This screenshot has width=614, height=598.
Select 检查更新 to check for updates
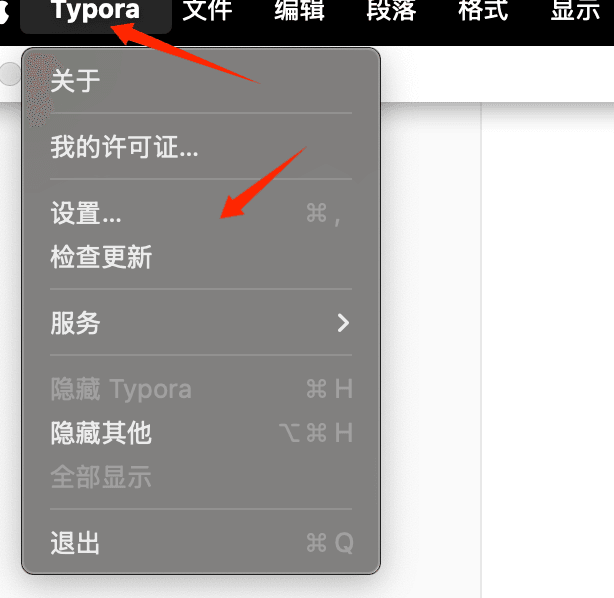201,257
